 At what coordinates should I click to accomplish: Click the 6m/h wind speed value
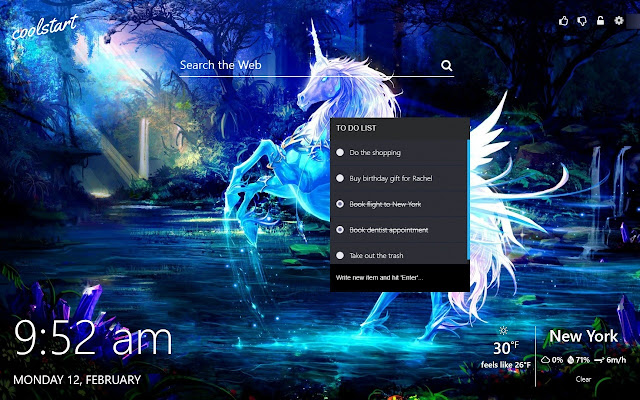tap(616, 360)
